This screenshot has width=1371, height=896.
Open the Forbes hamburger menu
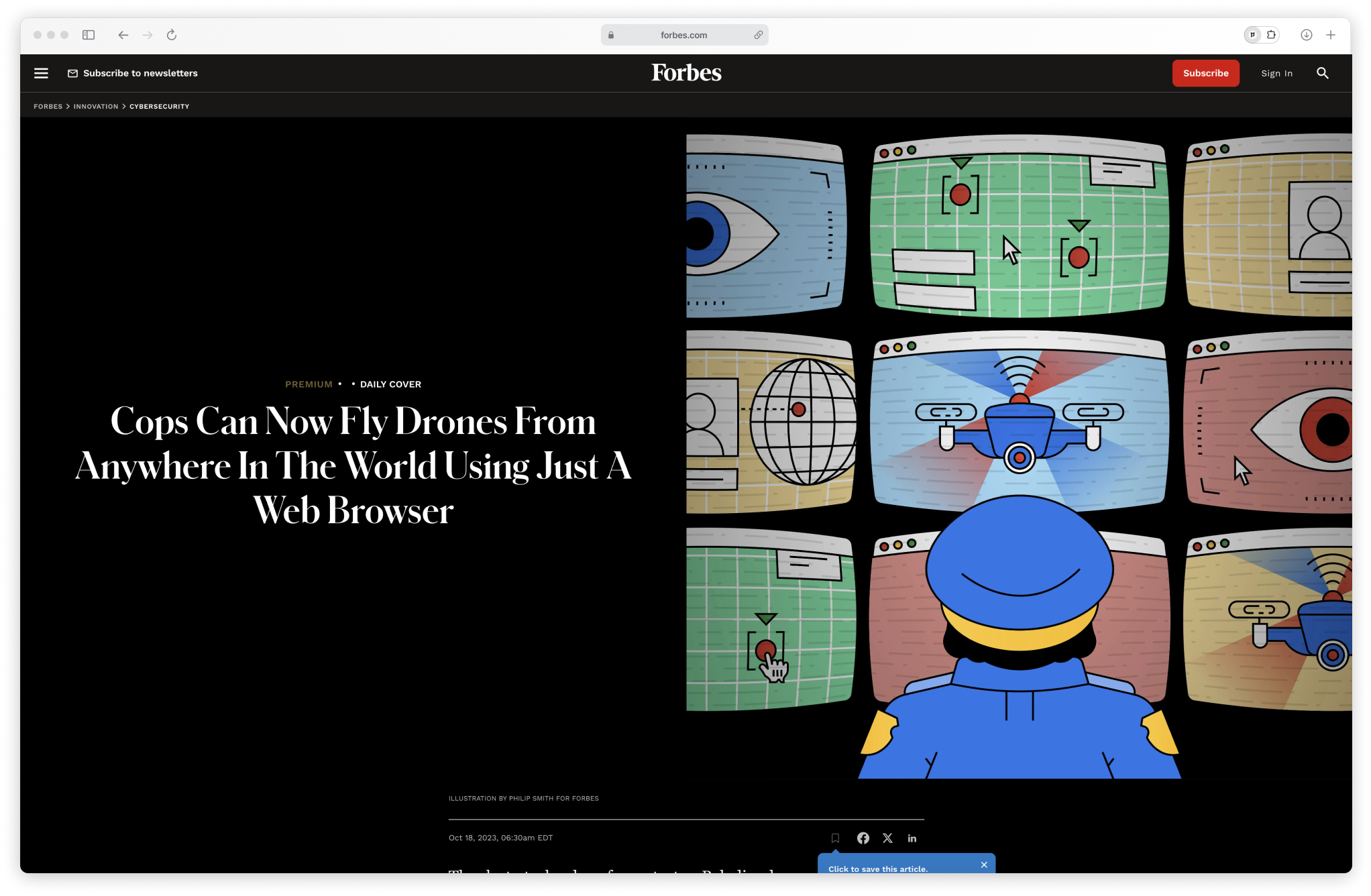pos(41,73)
